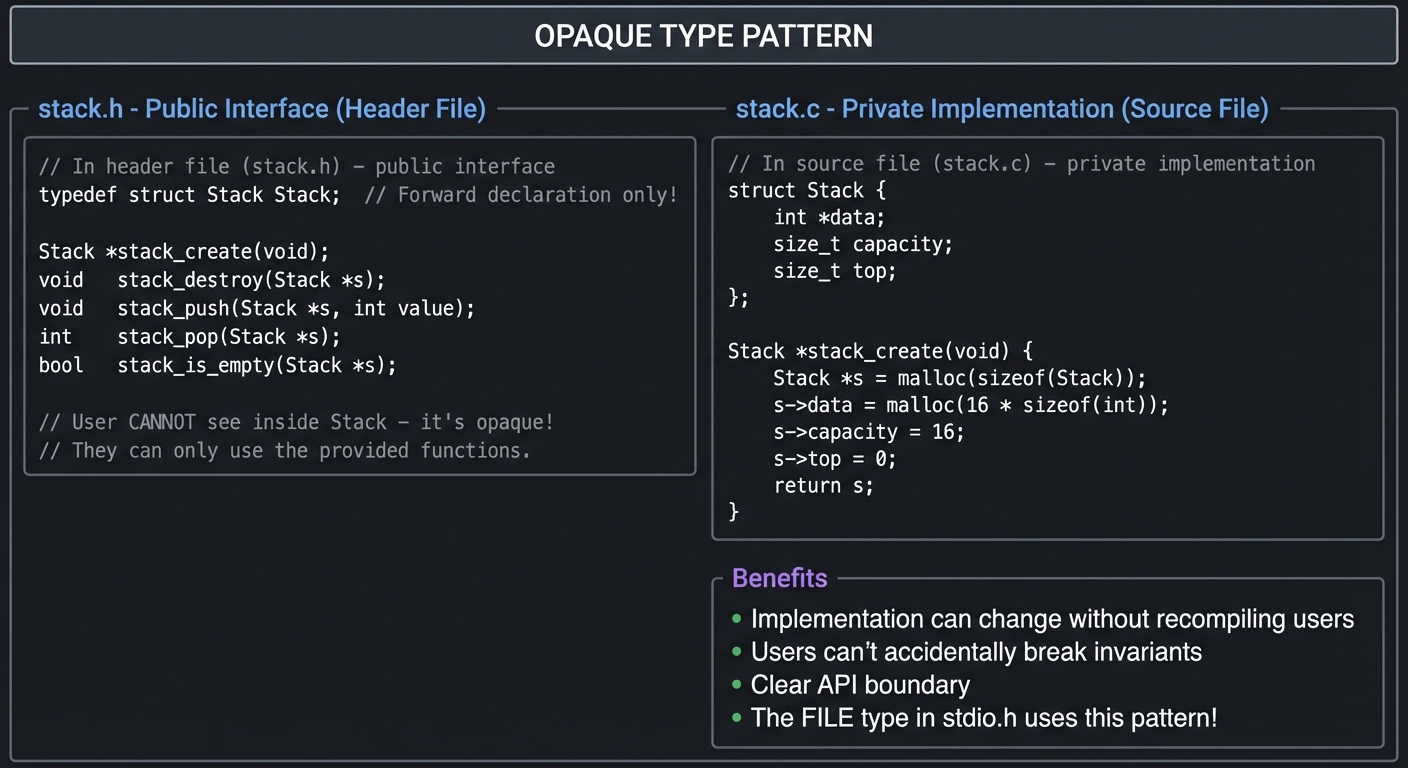Click the bullet beside Implementation can change

pyautogui.click(x=738, y=619)
